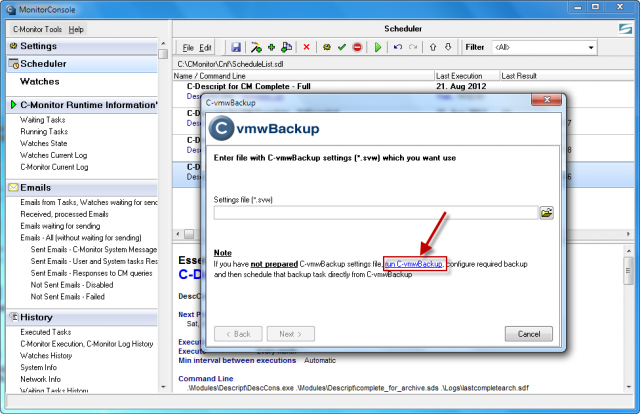Click the Settings file (*.svw) input field

tap(376, 213)
